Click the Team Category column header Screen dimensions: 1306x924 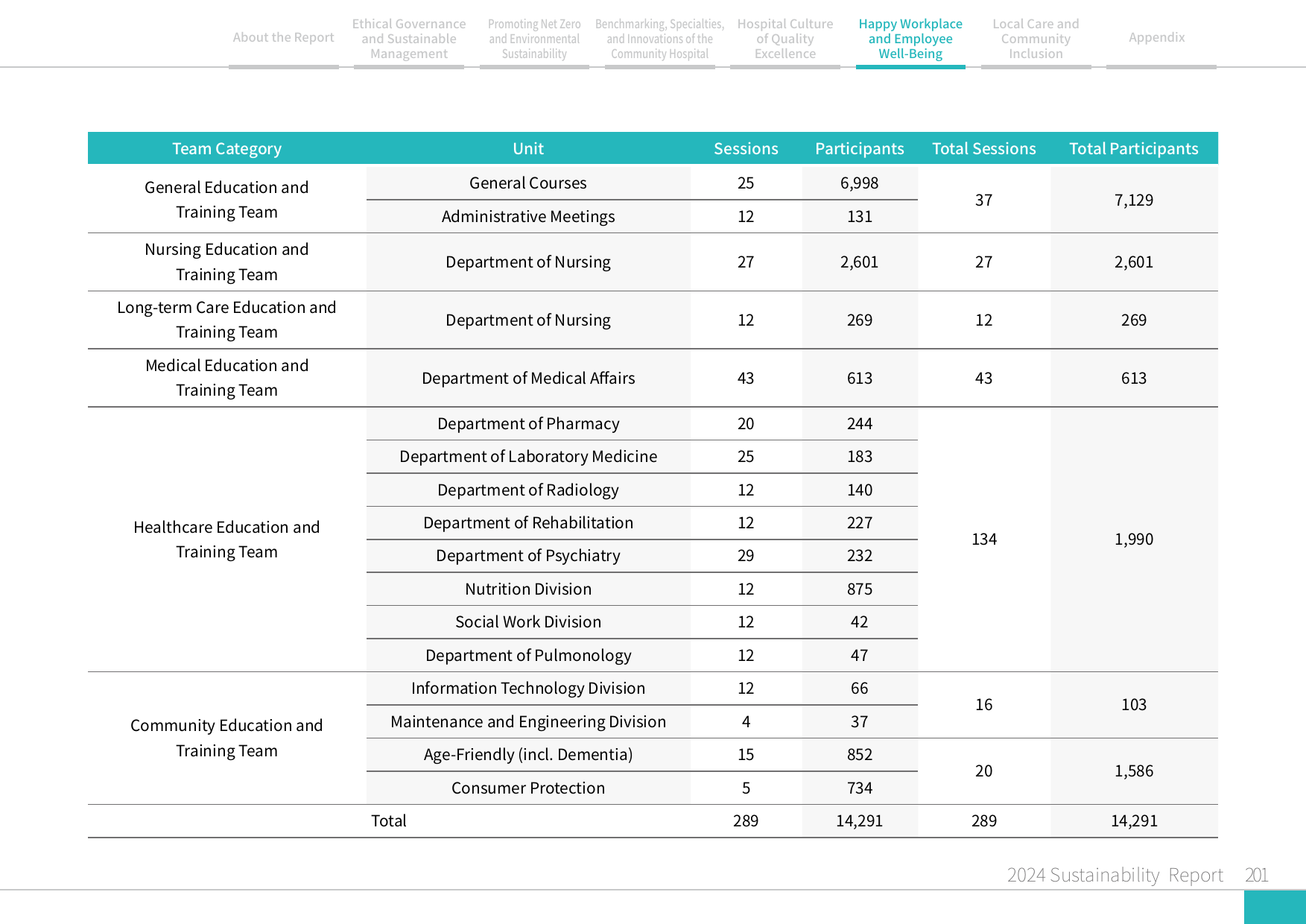click(226, 148)
